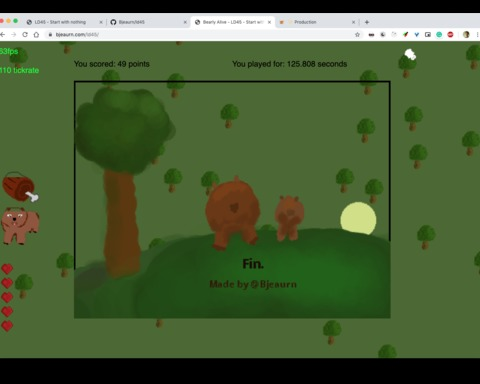This screenshot has width=480, height=384.
Task: Click 'You played for: 125.808 seconds'
Action: (x=290, y=64)
